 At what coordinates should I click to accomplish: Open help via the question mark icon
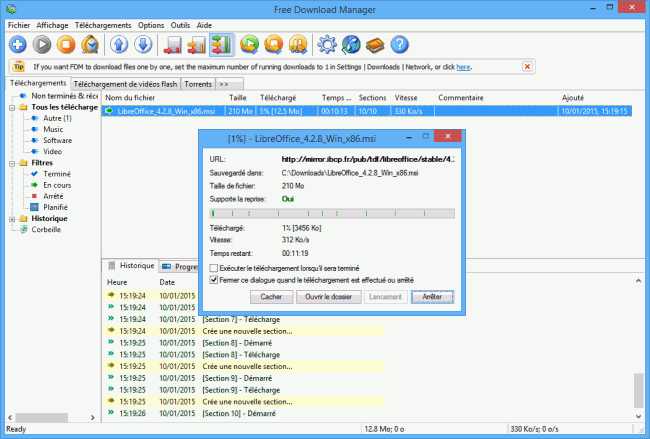(x=399, y=44)
